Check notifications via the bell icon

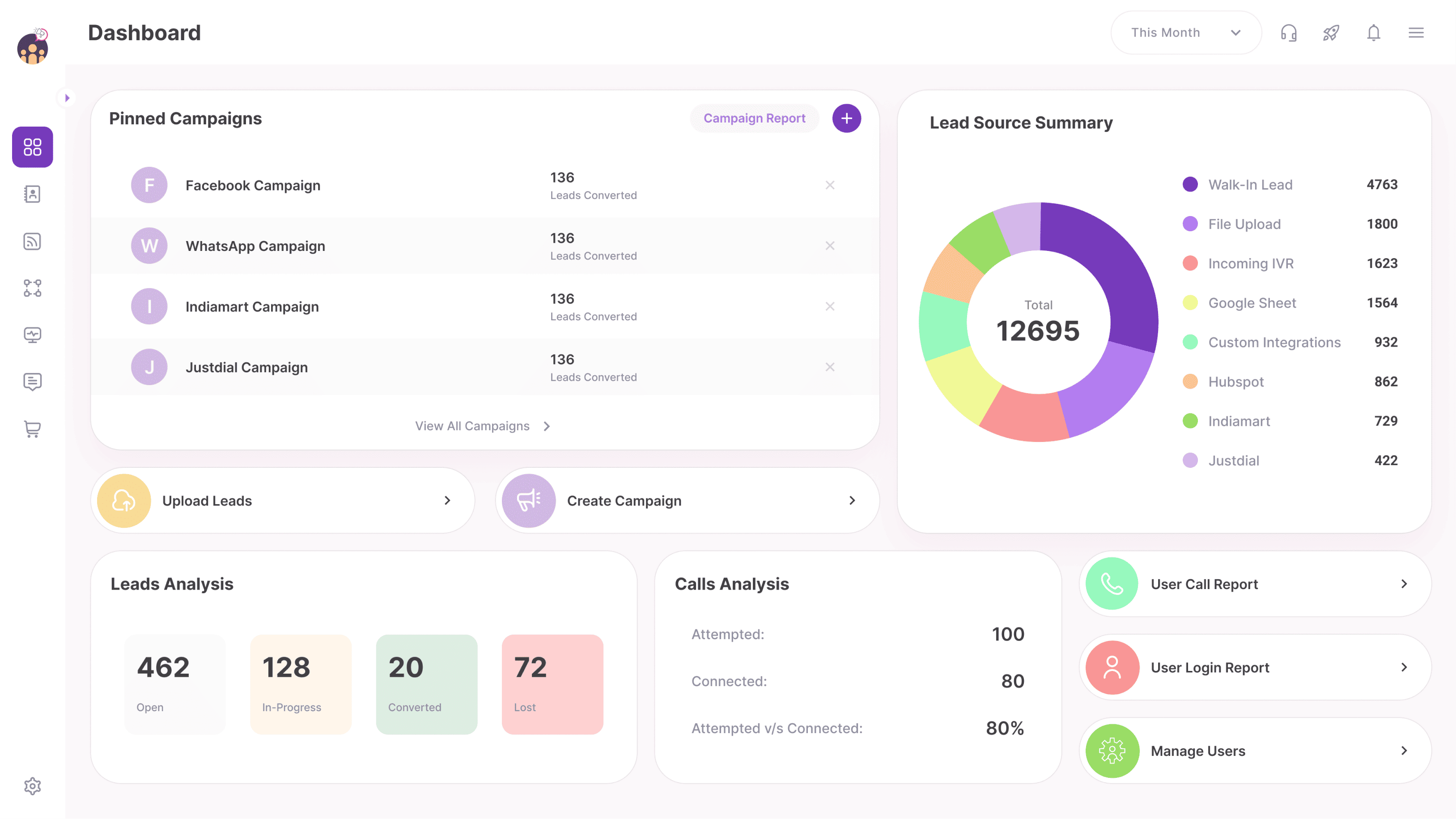[1374, 32]
